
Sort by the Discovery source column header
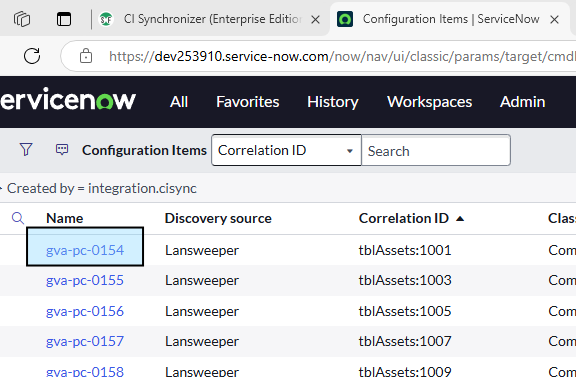point(218,218)
